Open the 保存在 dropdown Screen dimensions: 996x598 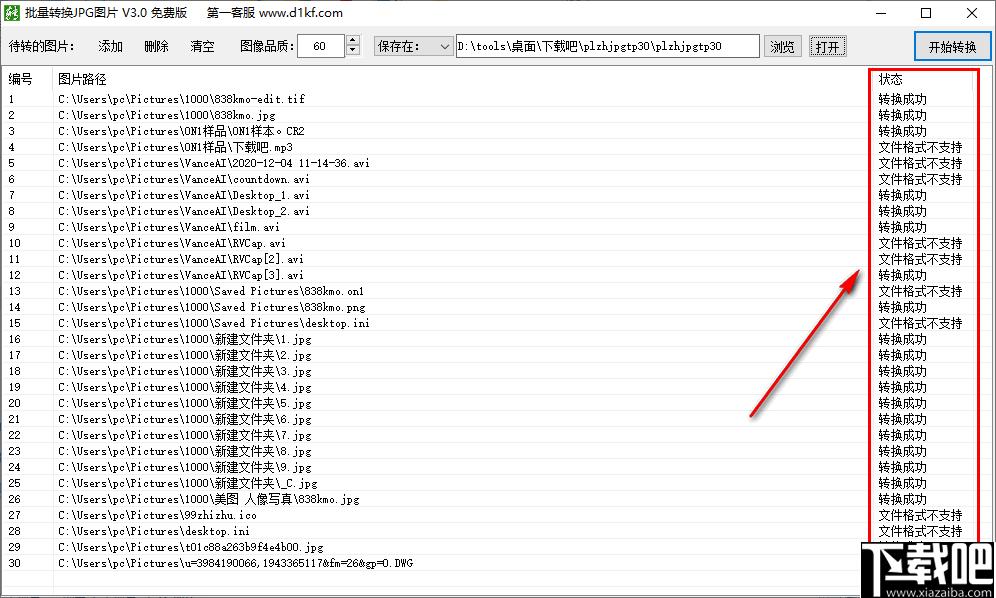click(413, 46)
